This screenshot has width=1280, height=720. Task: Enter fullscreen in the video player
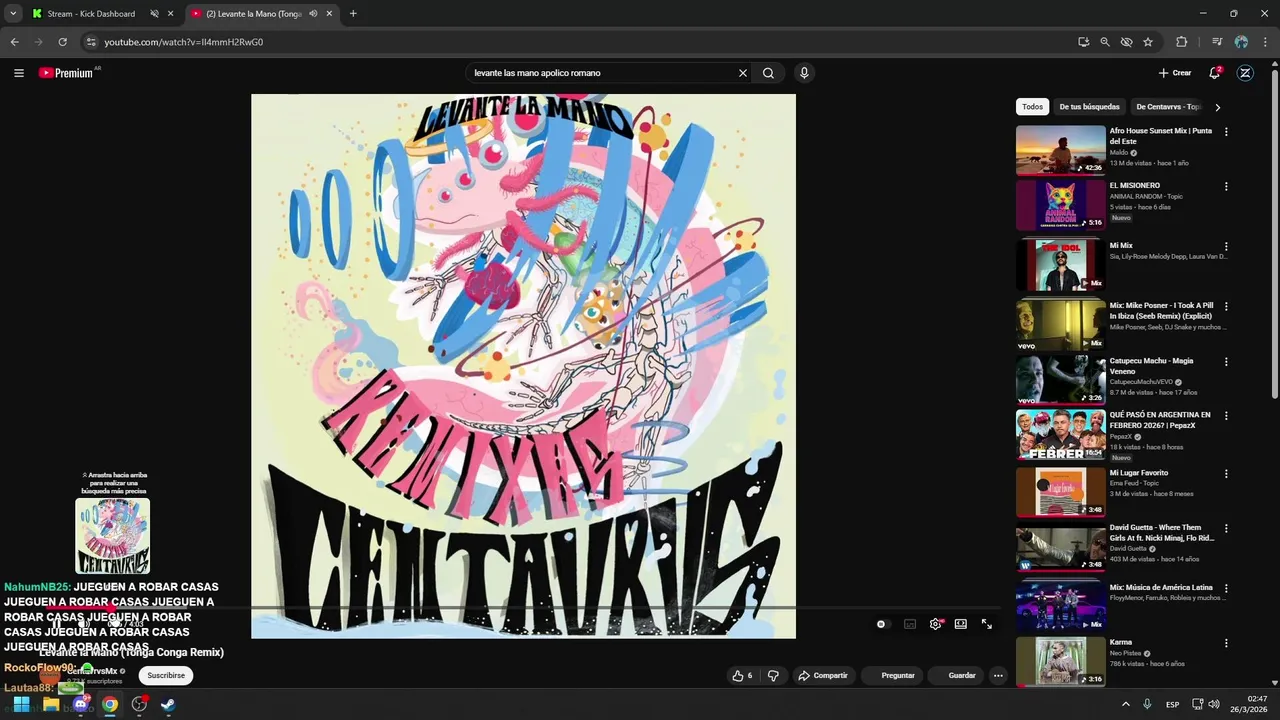pyautogui.click(x=987, y=624)
